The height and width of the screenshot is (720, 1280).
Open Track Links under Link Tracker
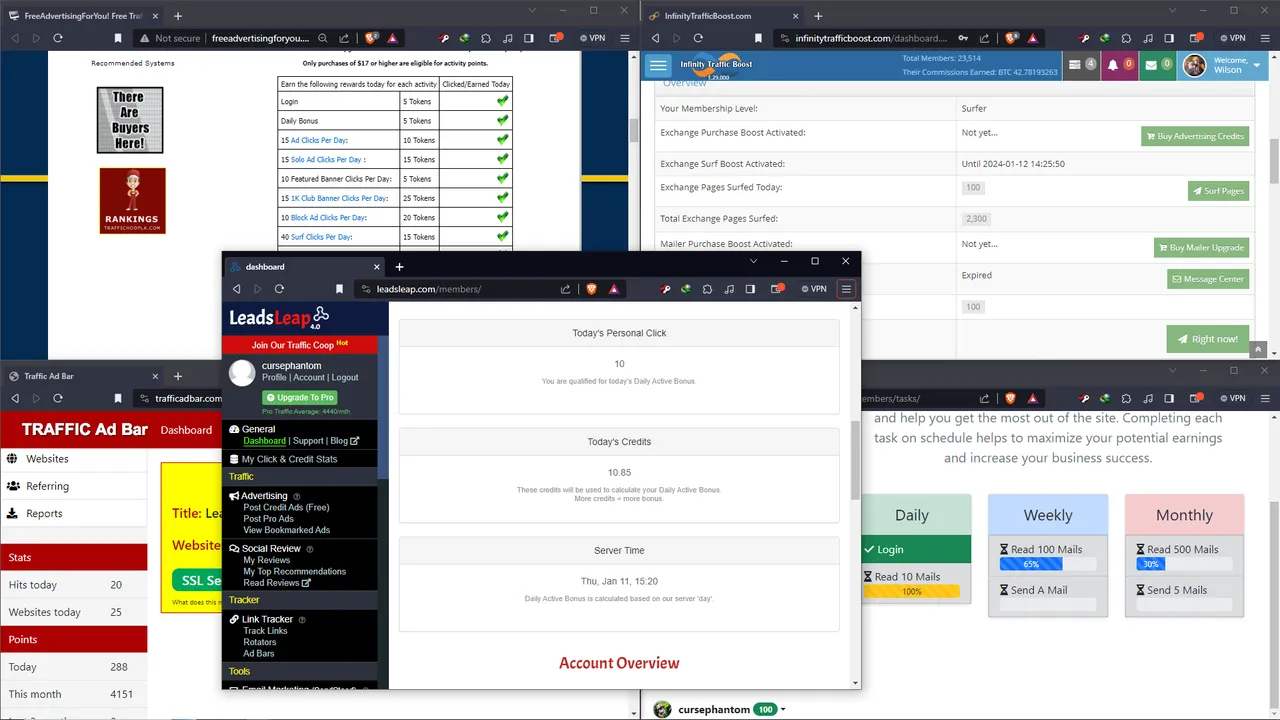(265, 631)
